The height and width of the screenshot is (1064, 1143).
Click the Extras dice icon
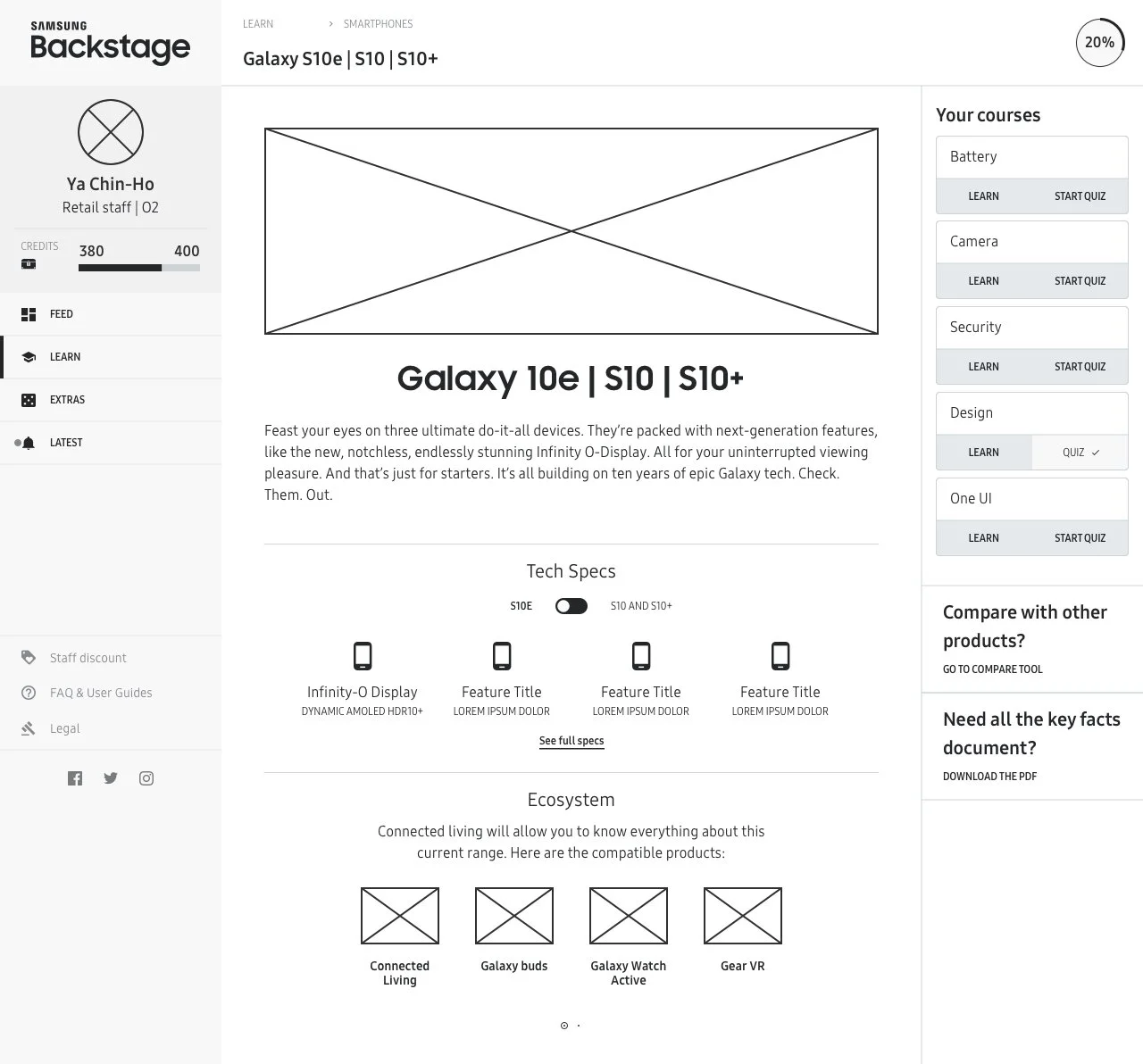pyautogui.click(x=29, y=400)
